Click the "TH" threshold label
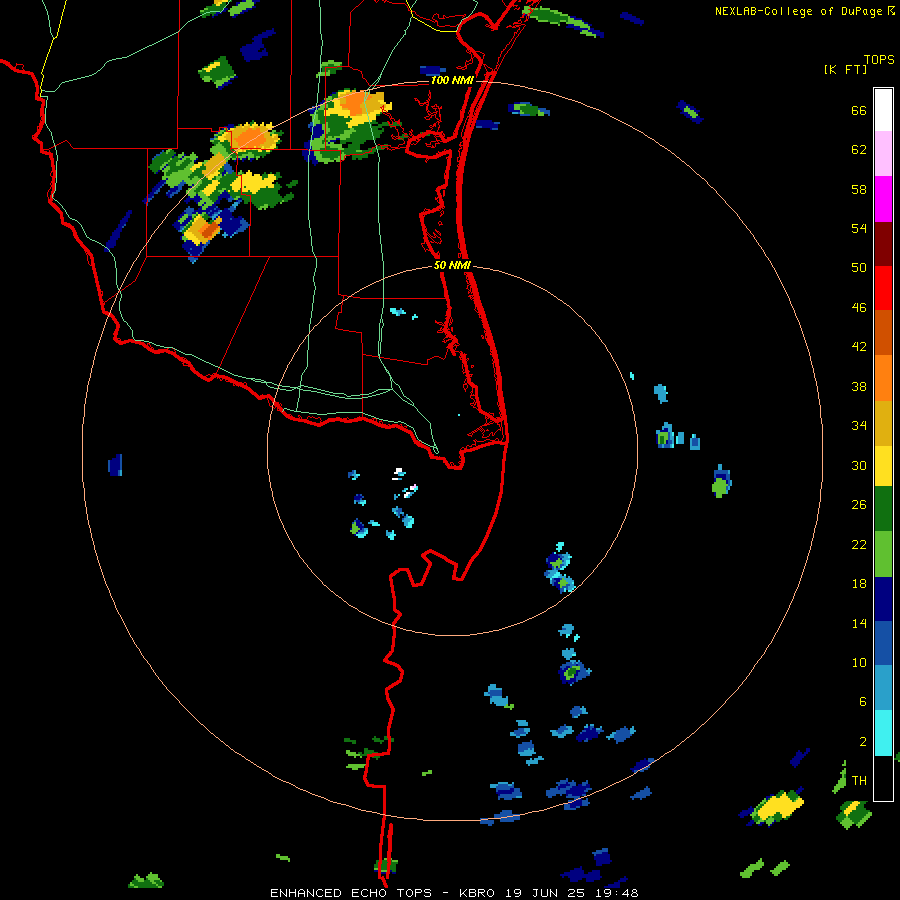 [x=859, y=781]
